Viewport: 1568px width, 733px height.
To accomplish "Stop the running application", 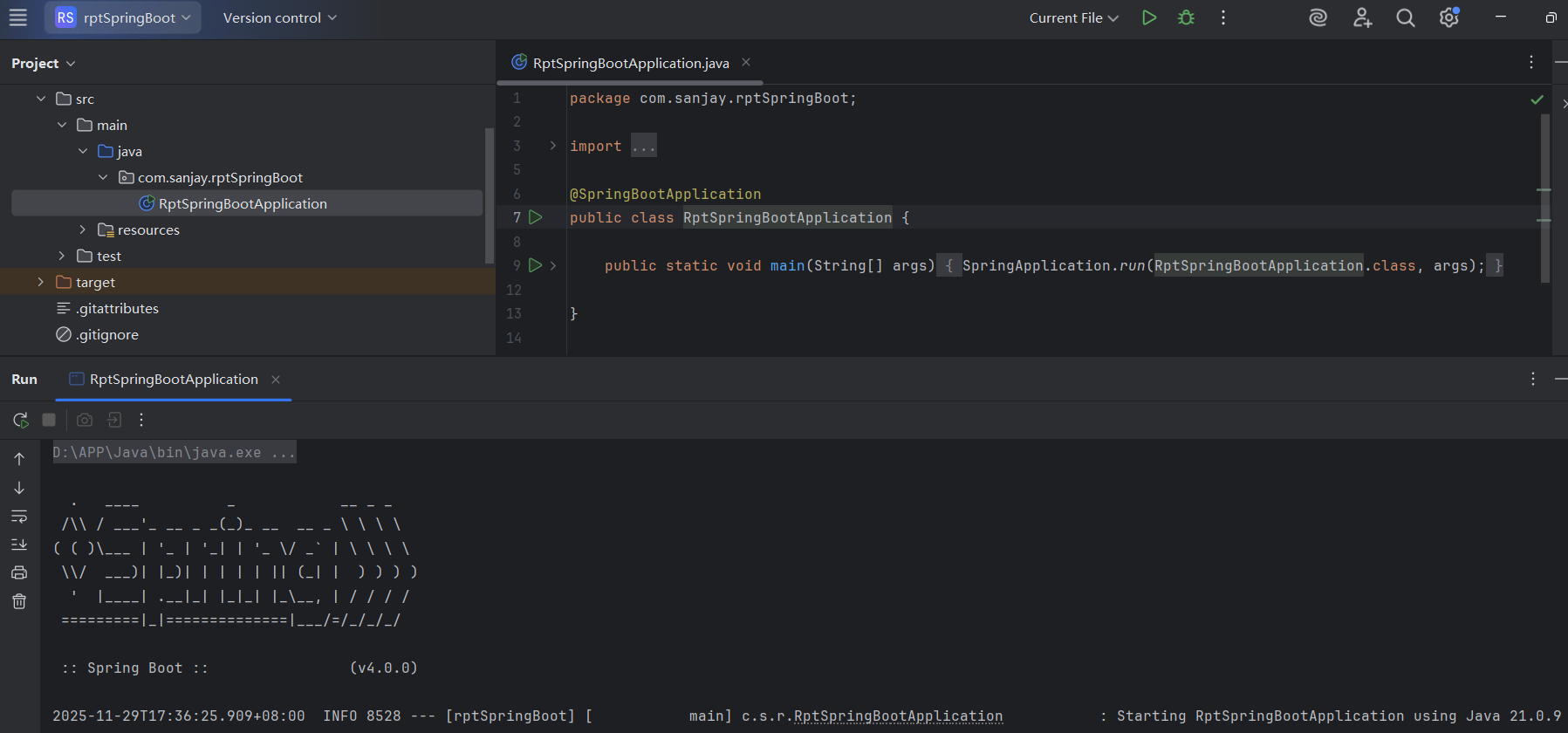I will coord(49,420).
